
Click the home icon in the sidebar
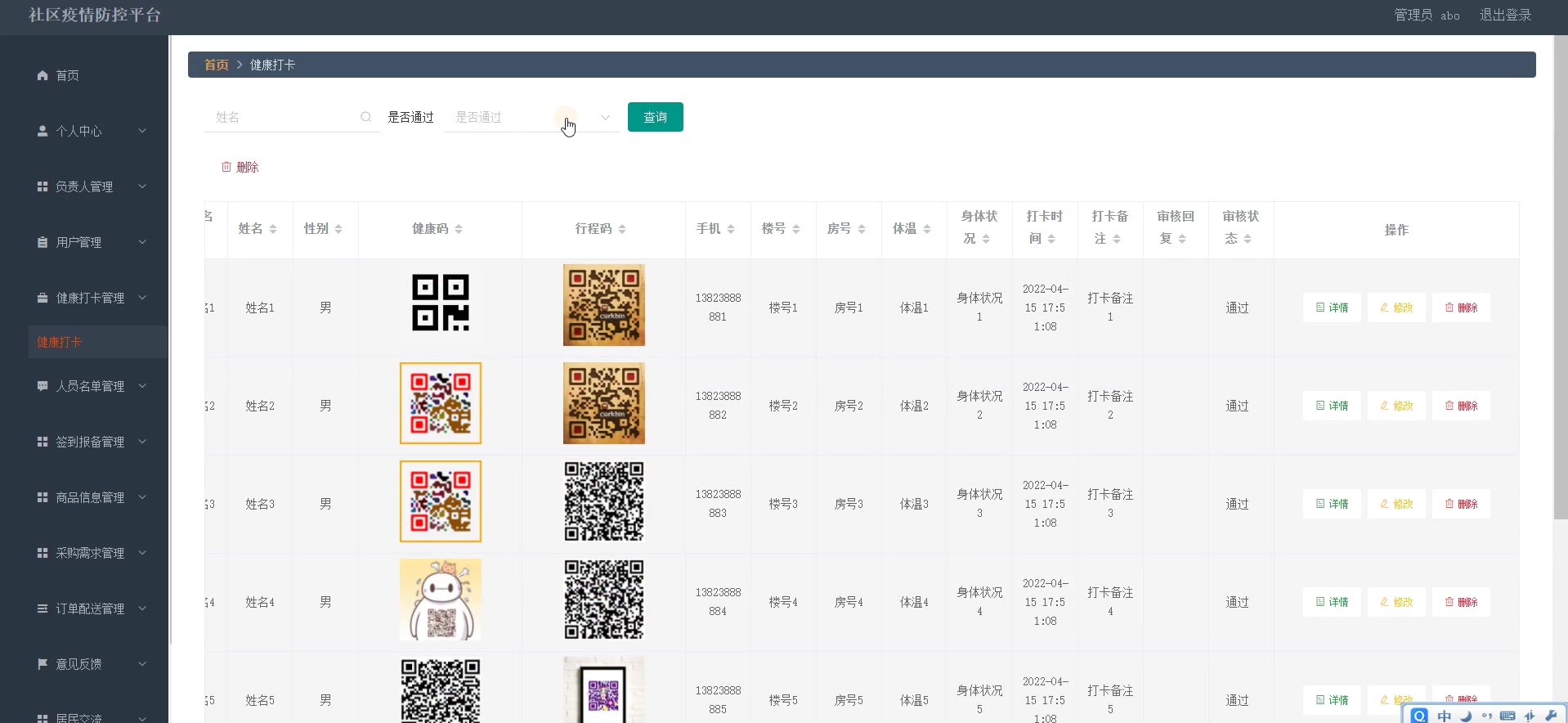click(43, 75)
